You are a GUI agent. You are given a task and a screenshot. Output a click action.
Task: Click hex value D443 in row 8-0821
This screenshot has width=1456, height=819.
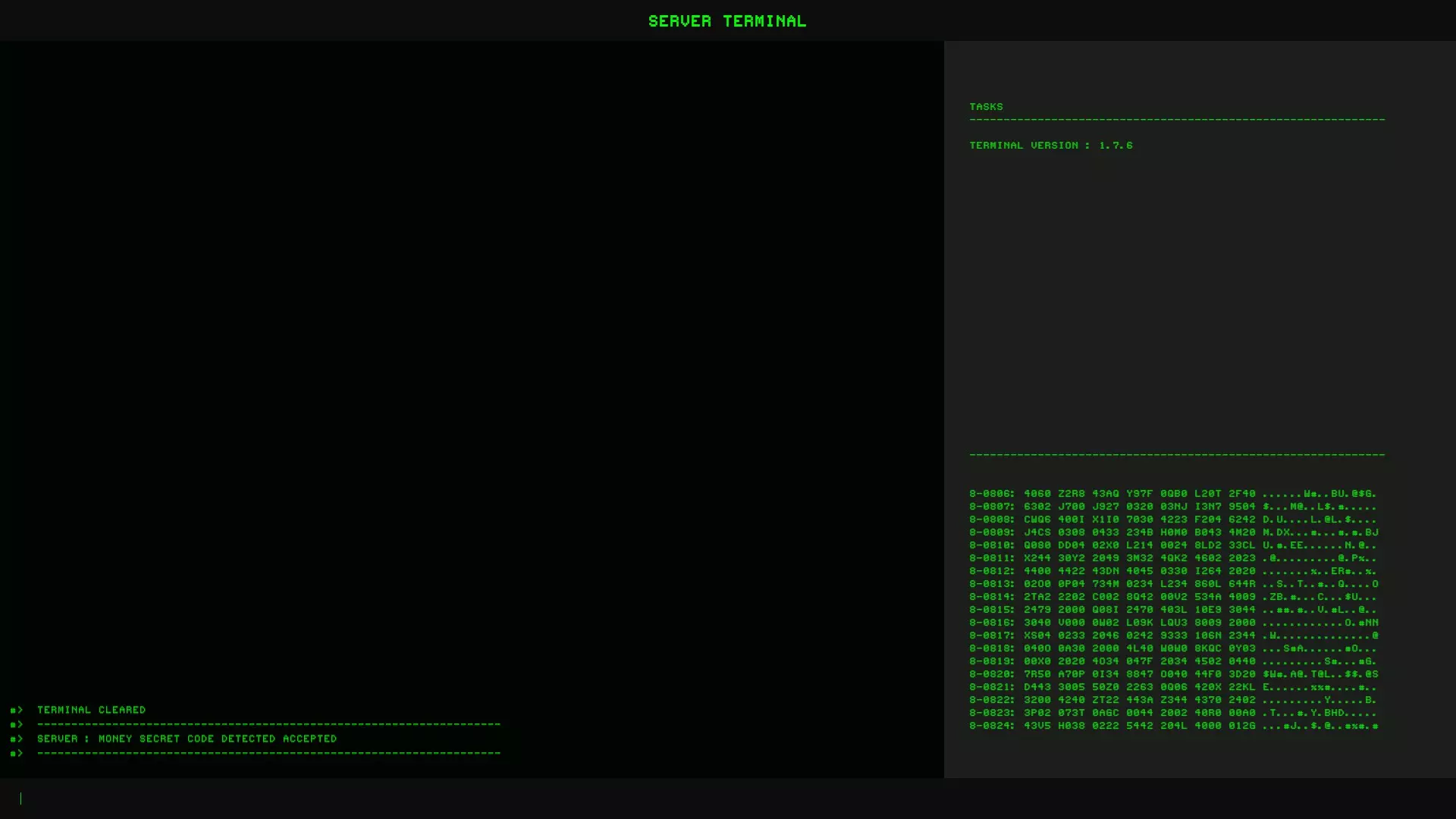pos(1037,687)
